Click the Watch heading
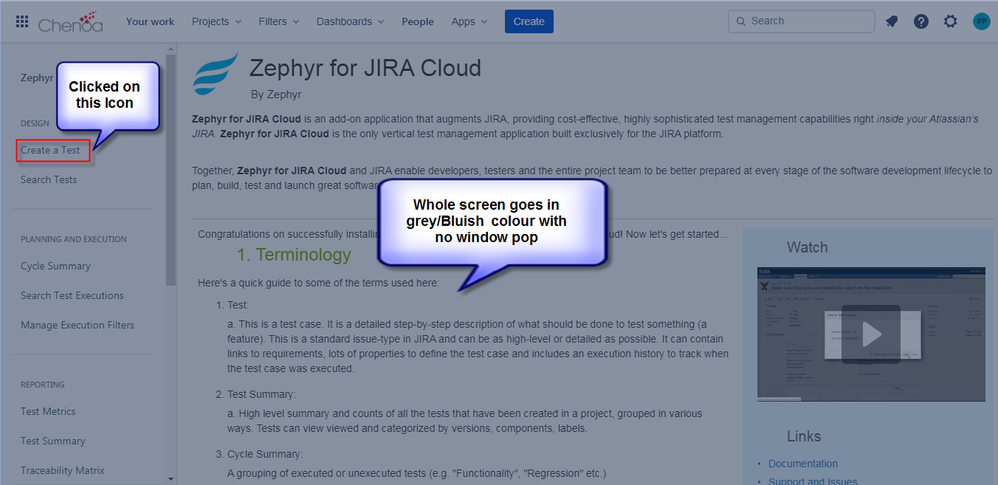The image size is (998, 485). click(x=807, y=247)
